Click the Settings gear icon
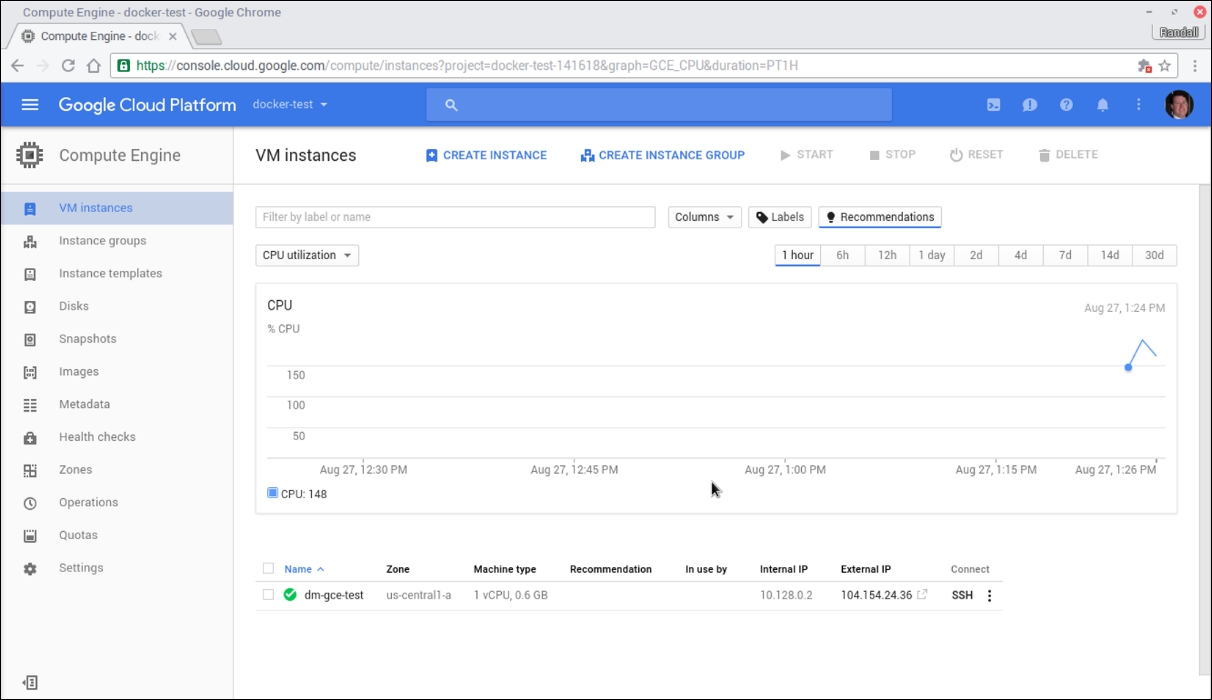 point(30,568)
